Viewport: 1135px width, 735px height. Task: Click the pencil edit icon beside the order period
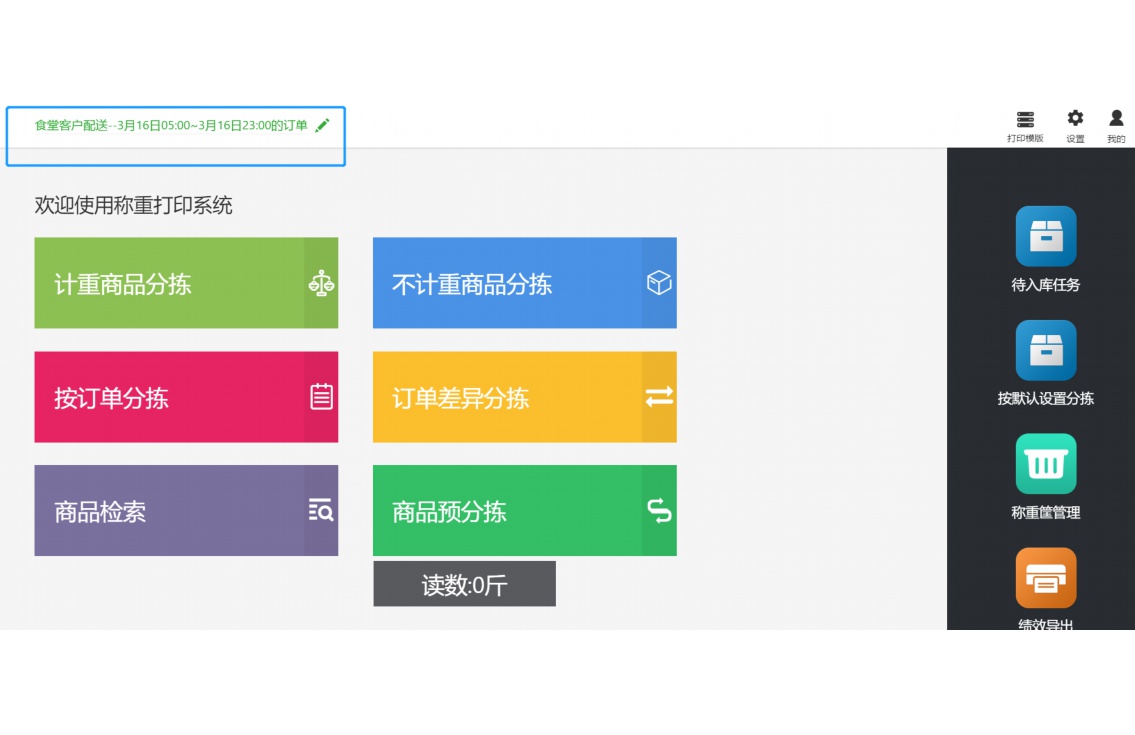(322, 125)
